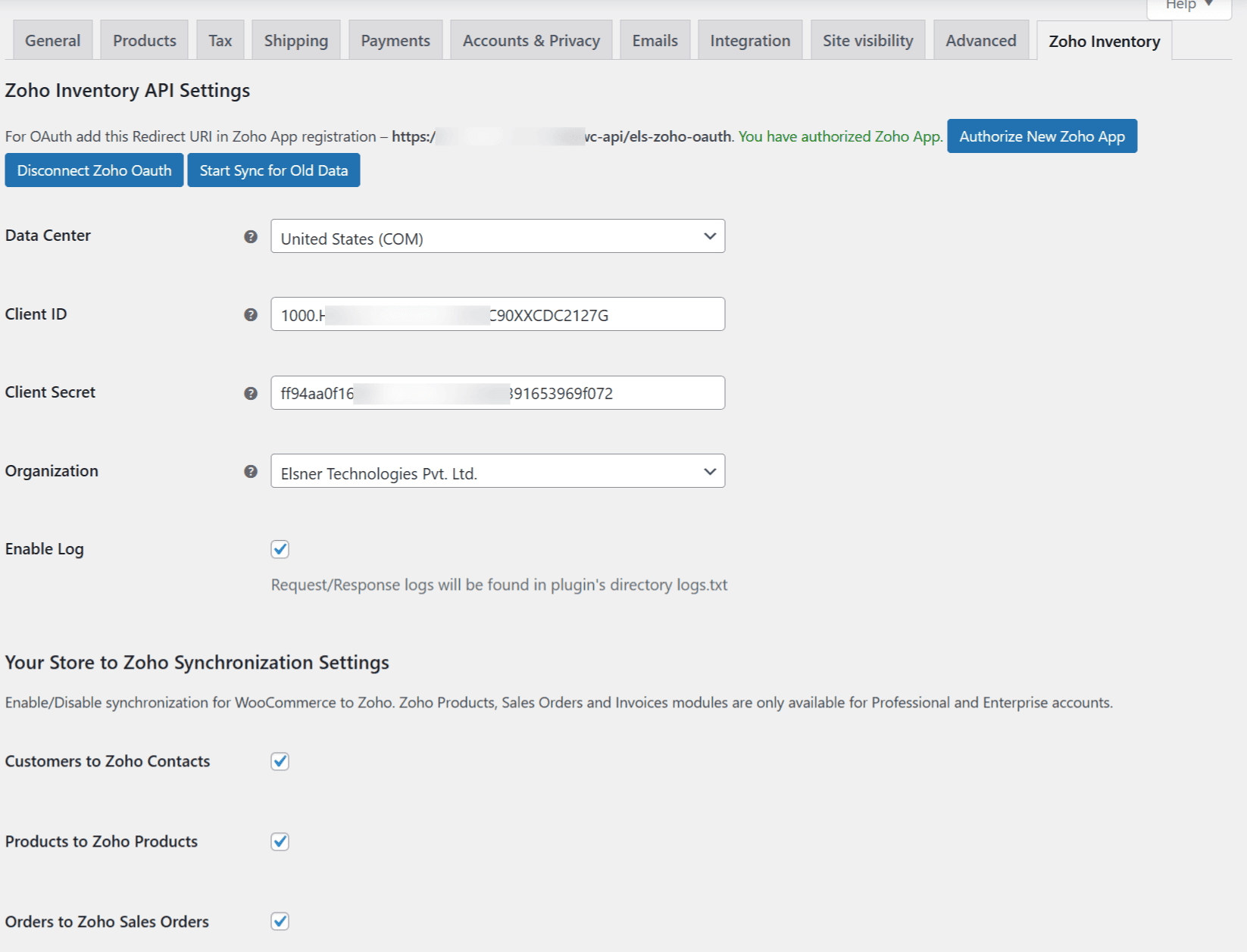Viewport: 1247px width, 952px height.
Task: Click the Data Center help tooltip icon
Action: point(251,237)
